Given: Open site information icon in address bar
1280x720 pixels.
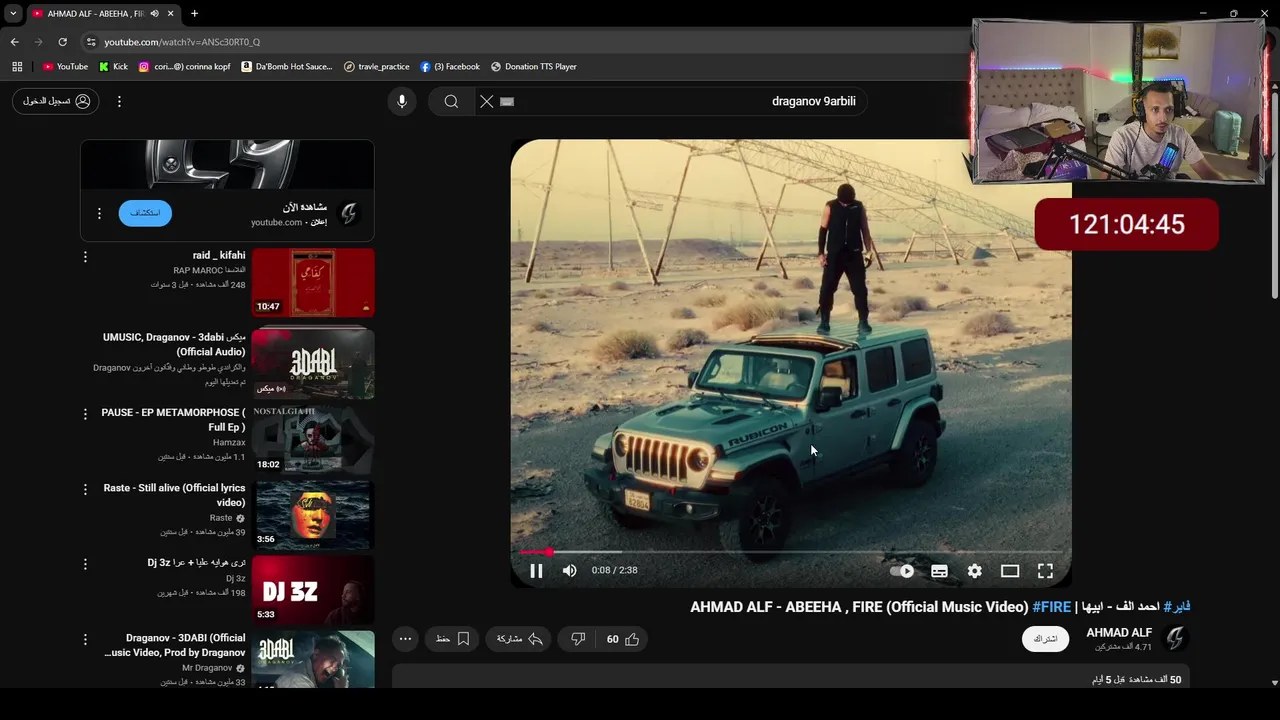Looking at the screenshot, I should coord(91,42).
